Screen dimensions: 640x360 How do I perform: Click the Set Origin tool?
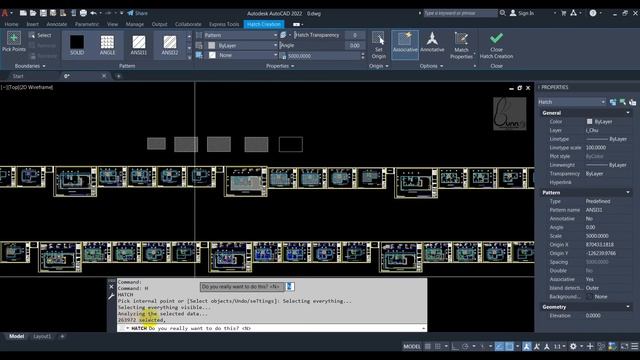[378, 45]
